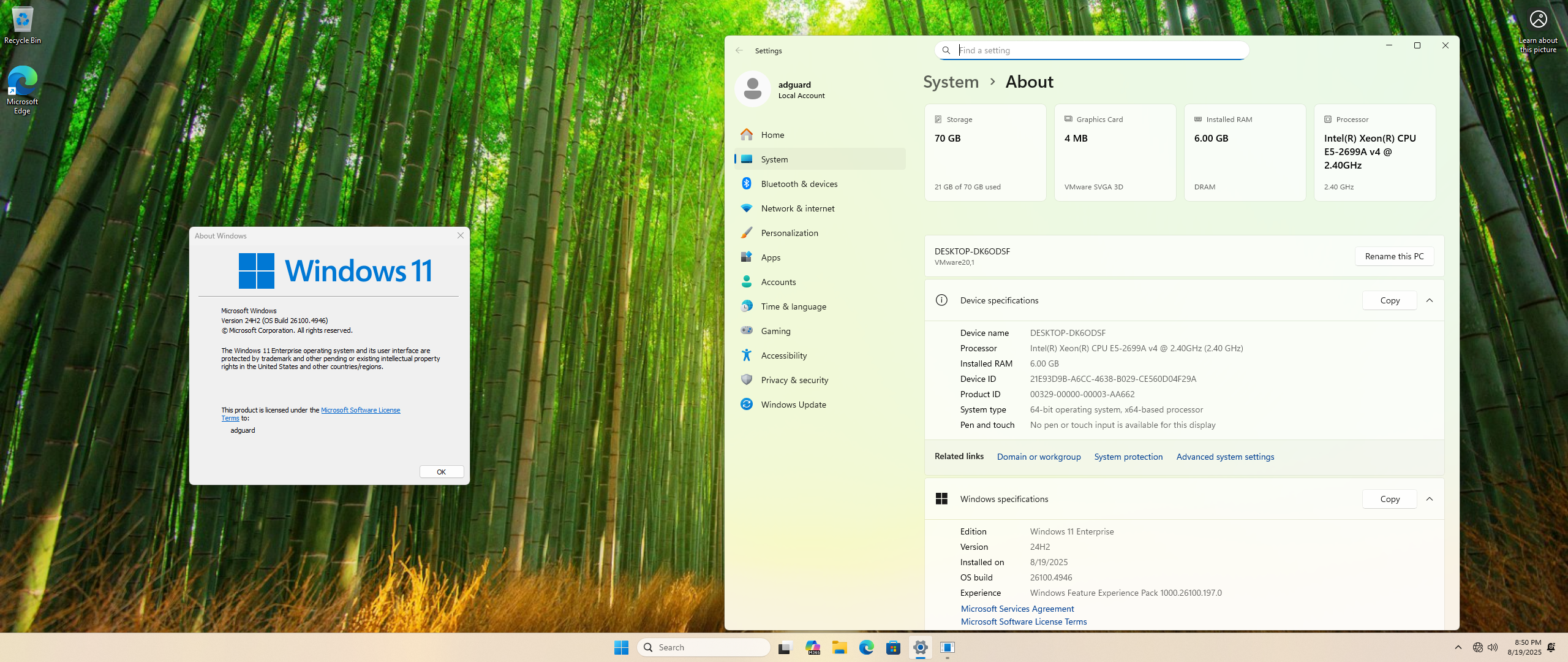Screen dimensions: 1568x662
Task: Open Bluetooth & devices settings
Action: tap(820, 184)
